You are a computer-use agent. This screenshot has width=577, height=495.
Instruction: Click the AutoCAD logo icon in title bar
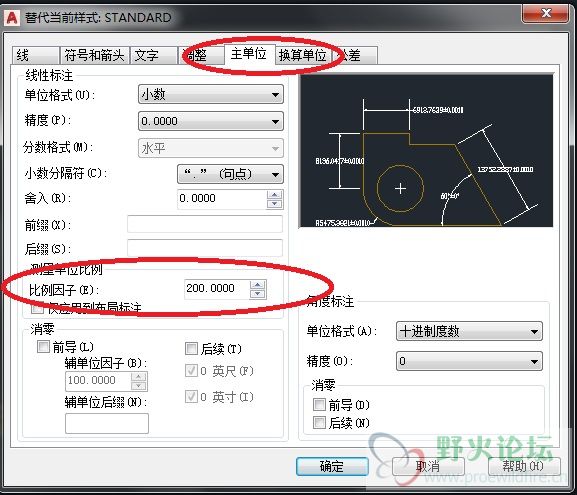point(12,18)
